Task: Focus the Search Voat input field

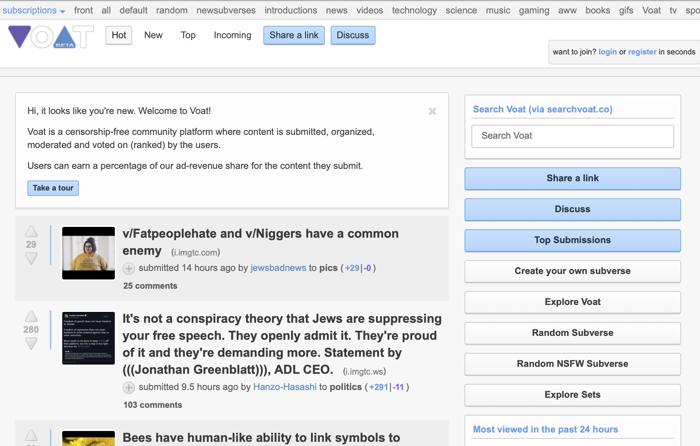Action: (572, 136)
